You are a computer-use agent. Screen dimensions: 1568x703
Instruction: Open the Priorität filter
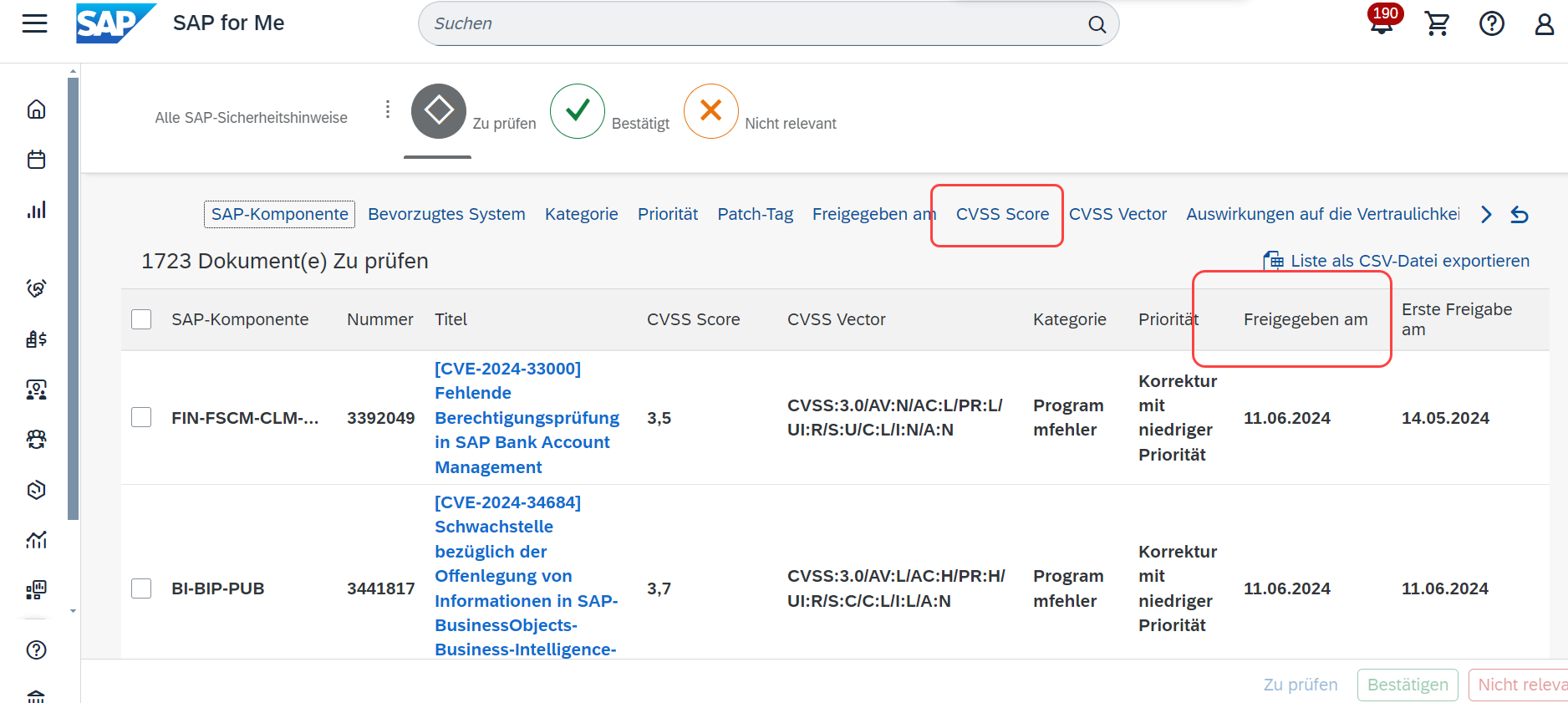[x=668, y=214]
